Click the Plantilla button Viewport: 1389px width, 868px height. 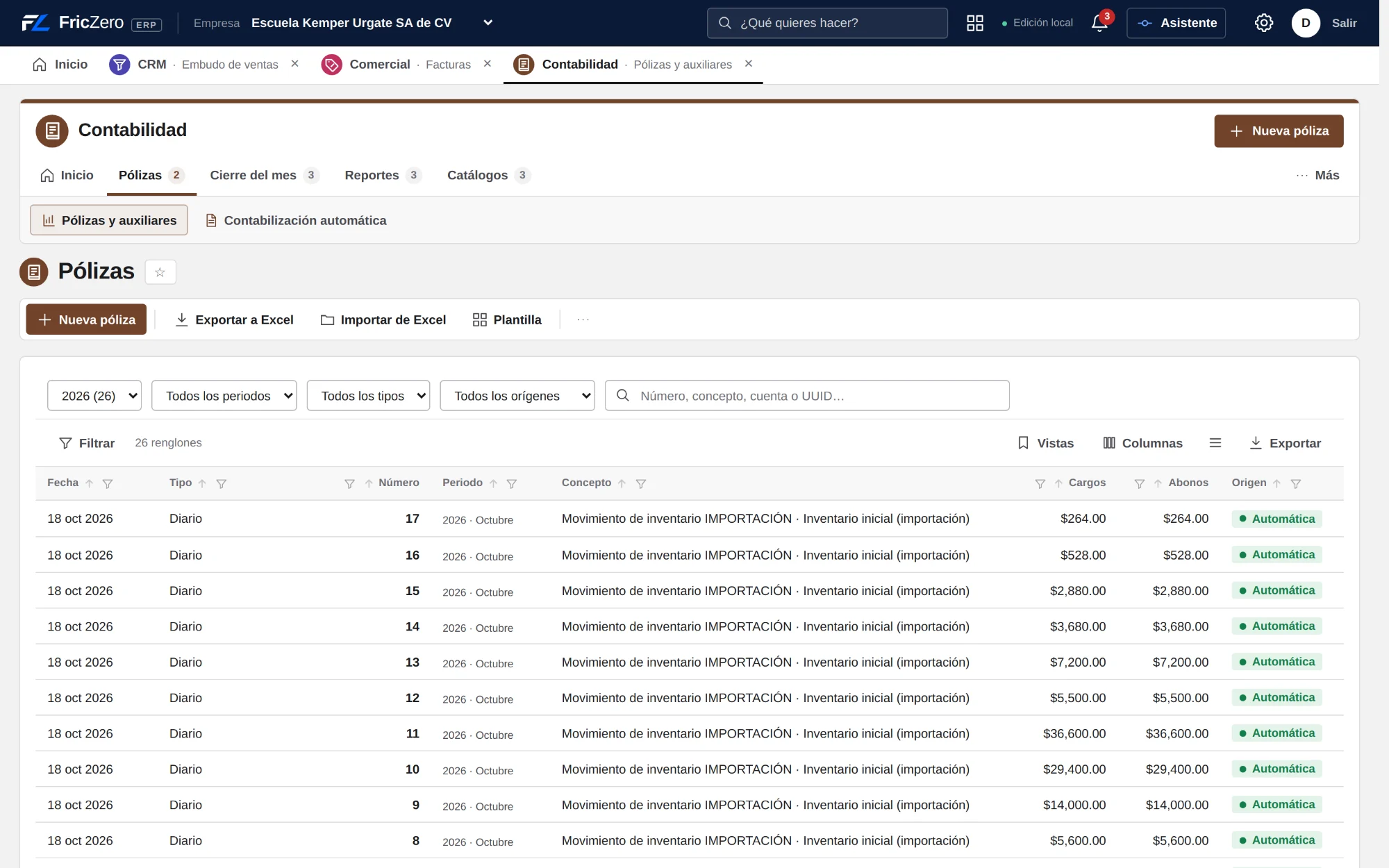point(507,319)
